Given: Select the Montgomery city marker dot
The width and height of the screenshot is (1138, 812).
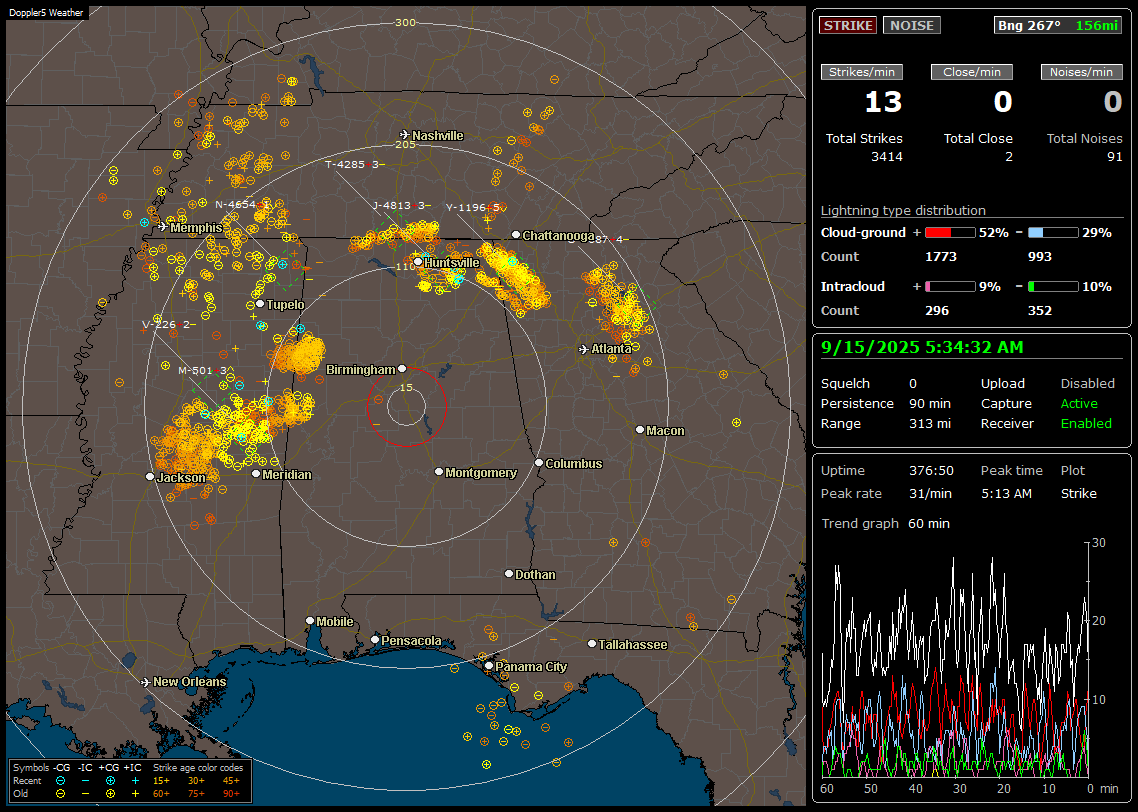Looking at the screenshot, I should coord(439,472).
